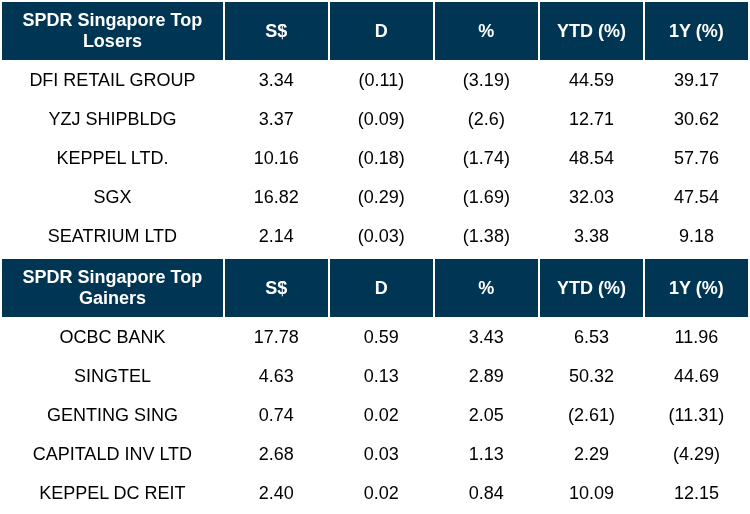Select the CAPITALD INV LTD row label
The image size is (750, 514).
112,454
